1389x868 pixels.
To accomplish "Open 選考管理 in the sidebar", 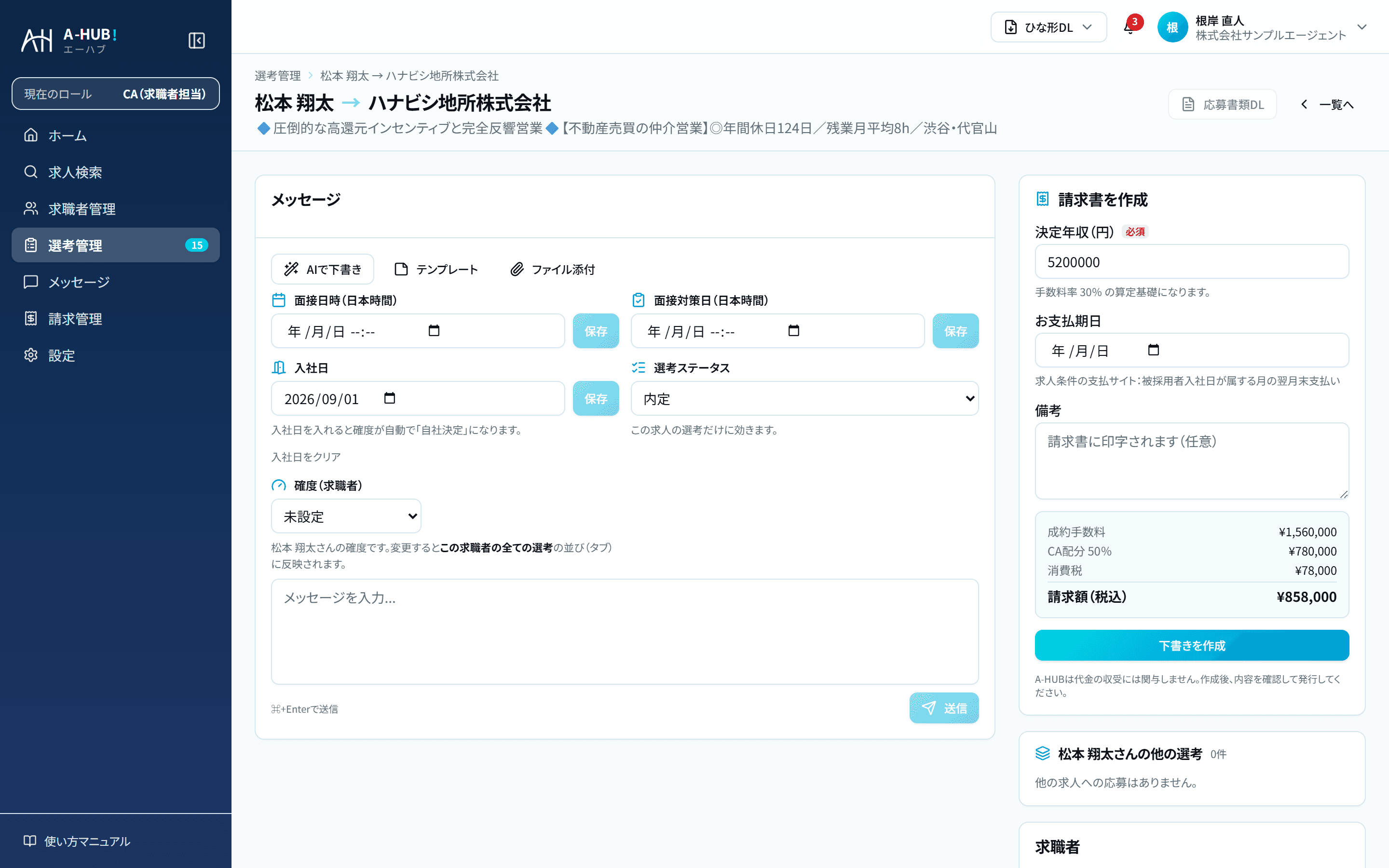I will pyautogui.click(x=115, y=245).
